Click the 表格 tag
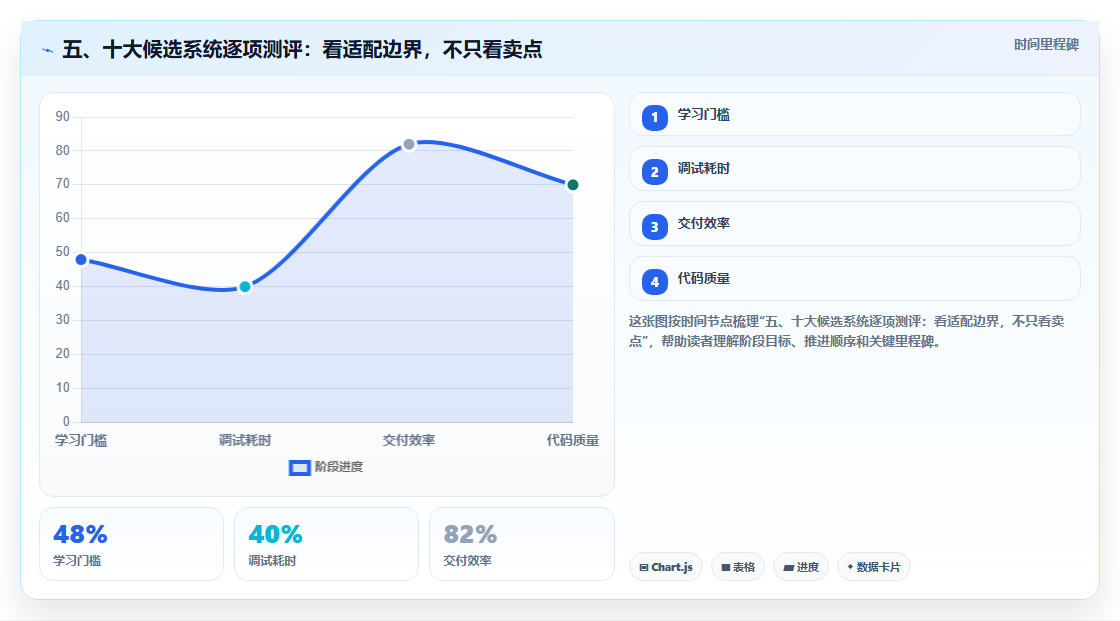Image resolution: width=1120 pixels, height=621 pixels. click(x=738, y=567)
